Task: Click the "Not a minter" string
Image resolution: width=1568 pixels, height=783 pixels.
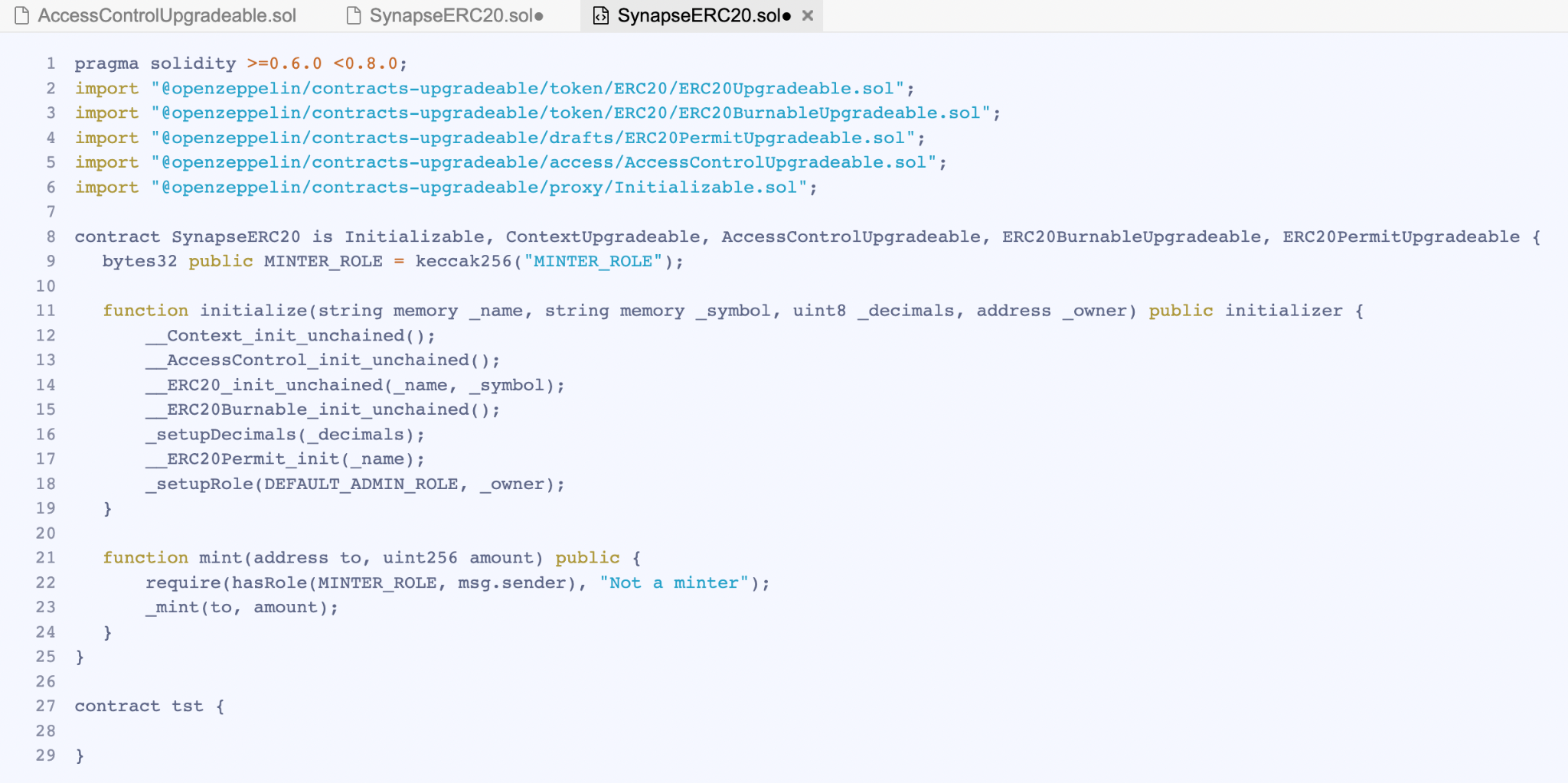Action: [x=674, y=582]
